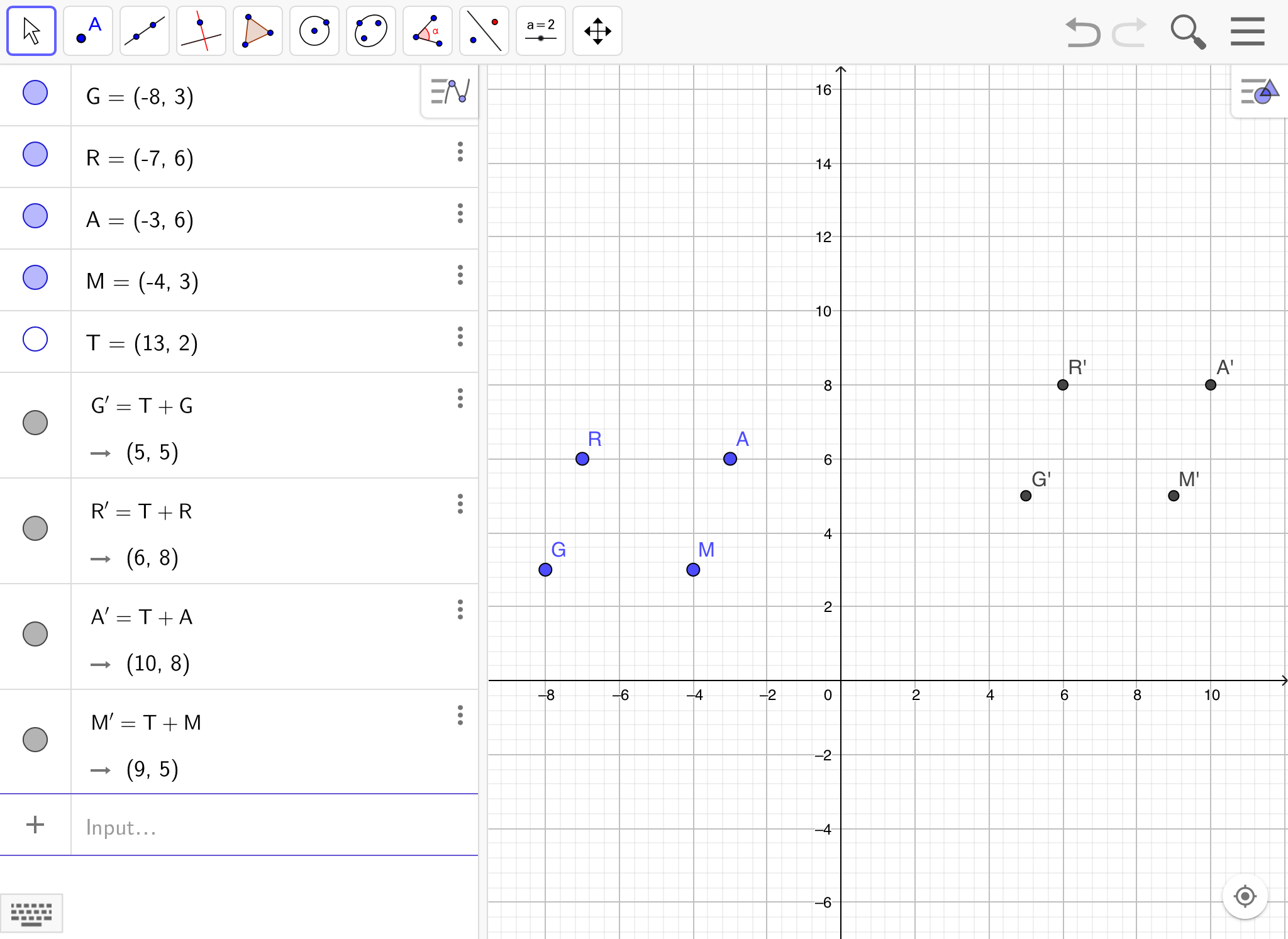Select the Move arrow tool

coord(31,31)
